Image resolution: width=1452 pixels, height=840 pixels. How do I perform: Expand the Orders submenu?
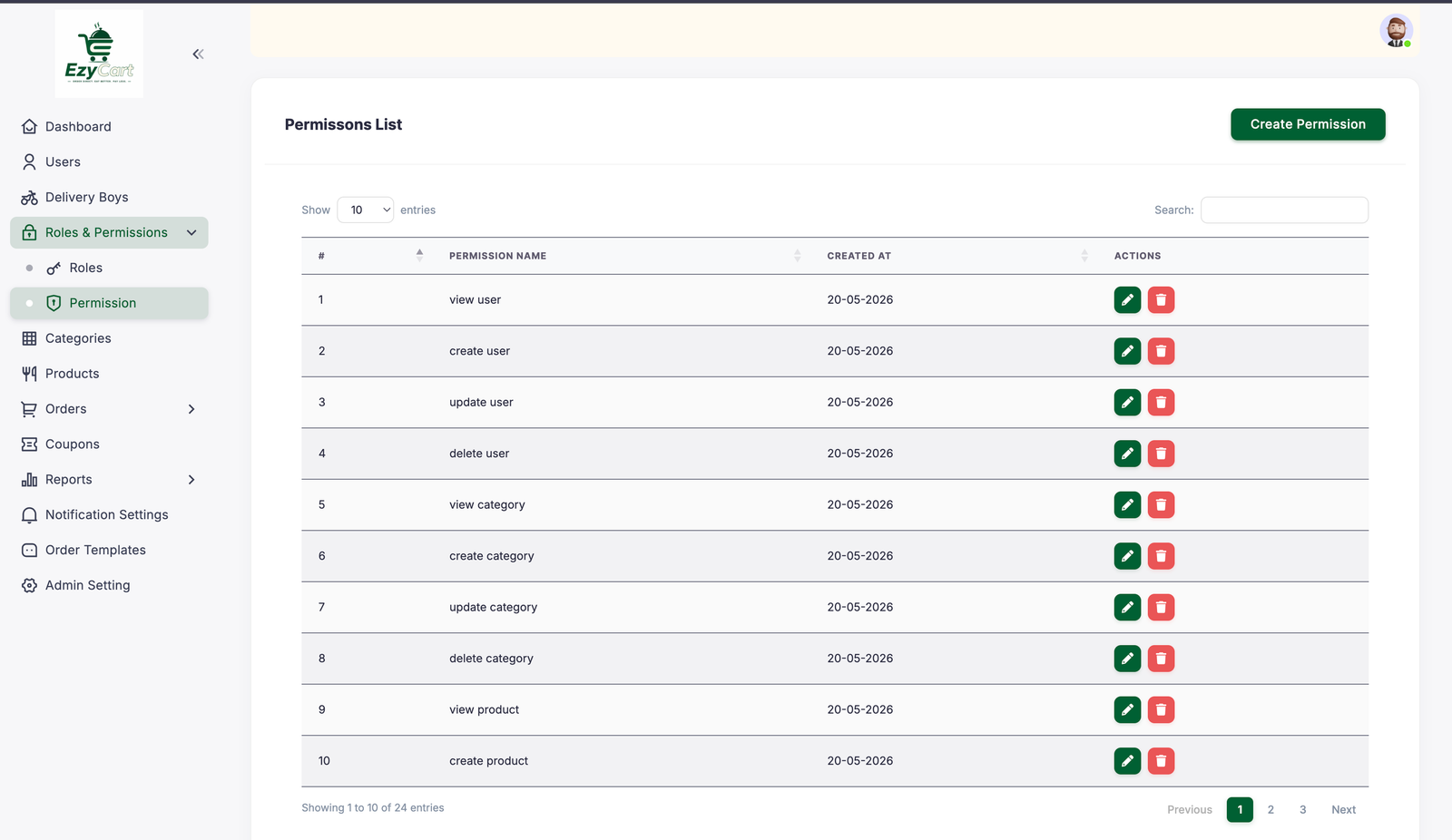[109, 409]
